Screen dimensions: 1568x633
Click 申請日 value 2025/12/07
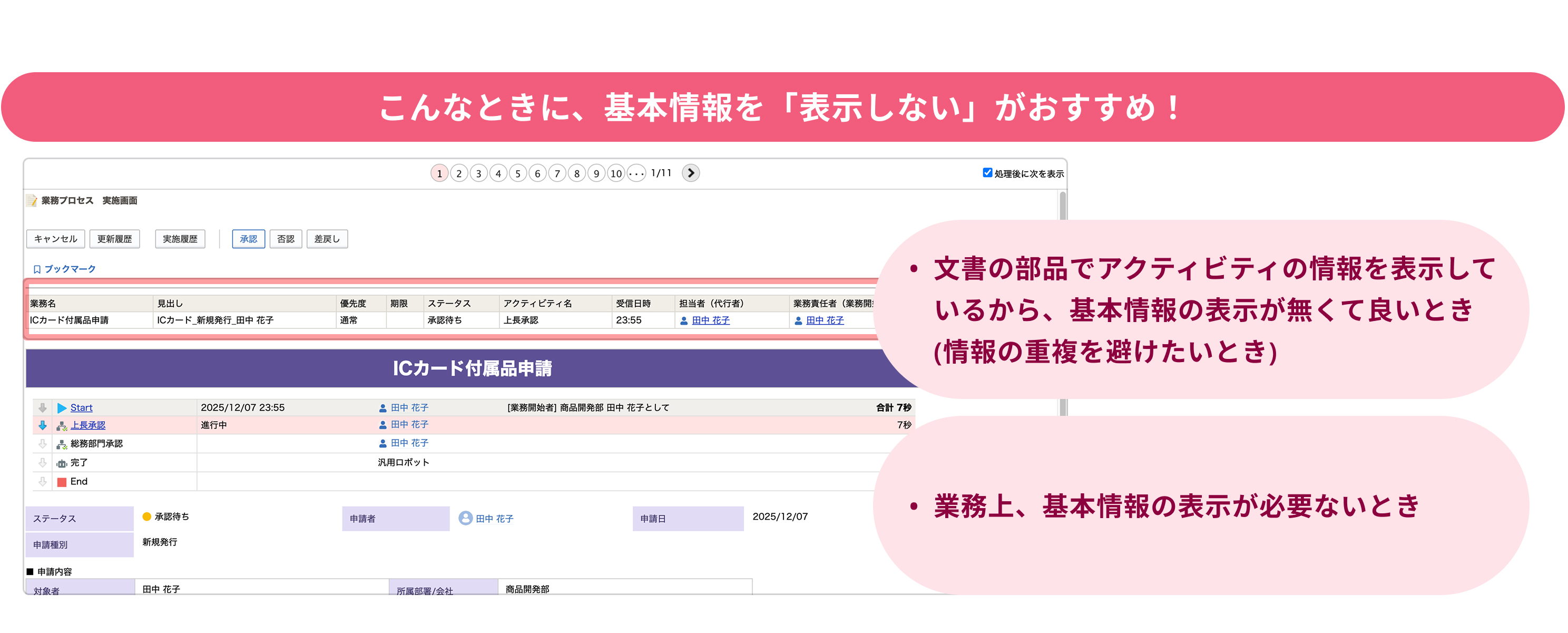pyautogui.click(x=780, y=516)
